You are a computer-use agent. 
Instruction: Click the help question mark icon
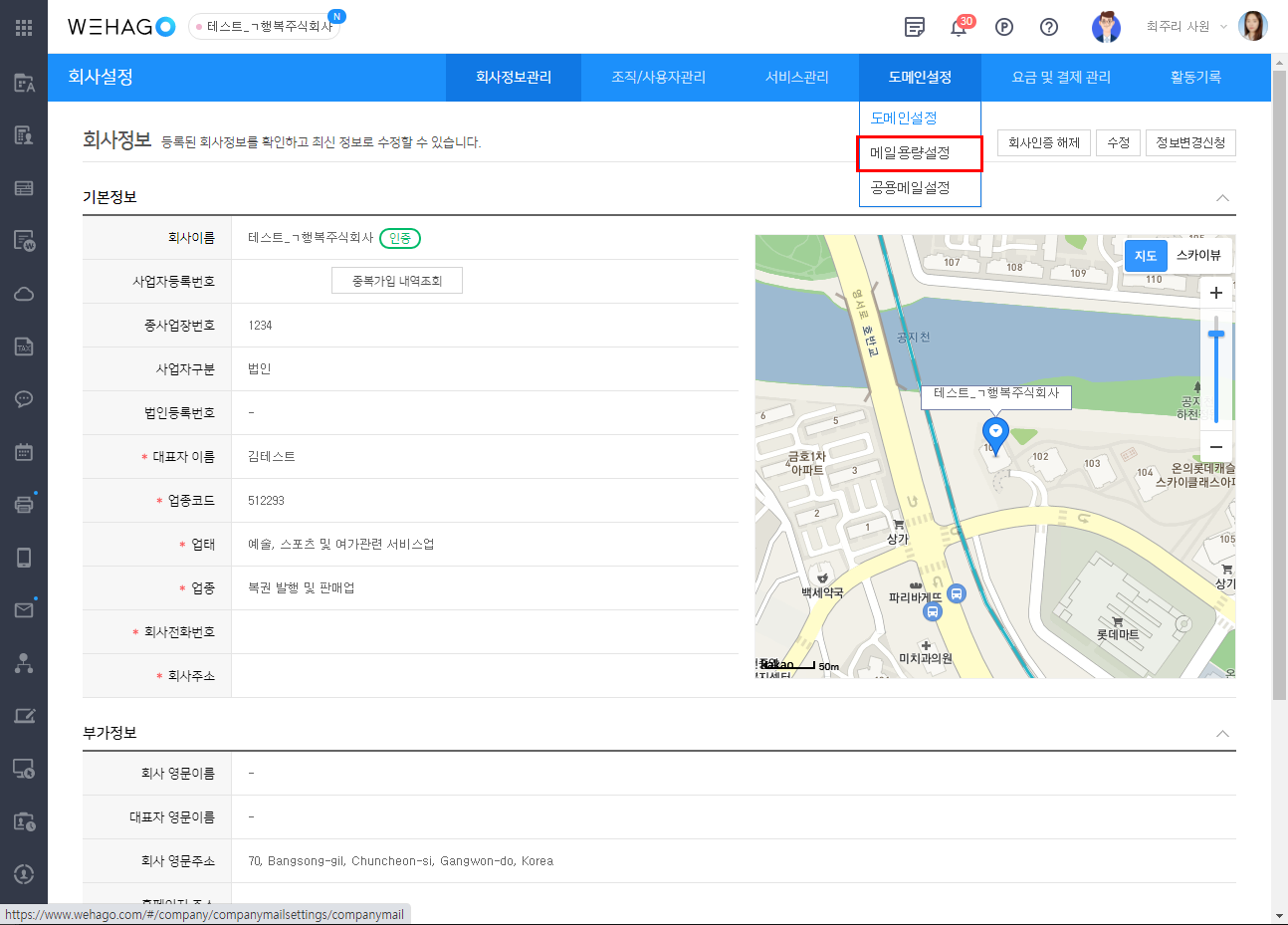click(x=1049, y=27)
